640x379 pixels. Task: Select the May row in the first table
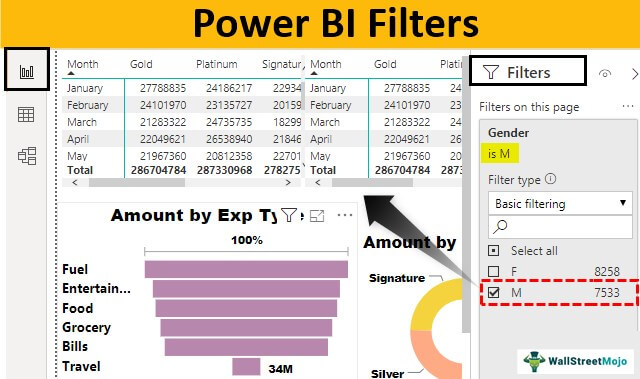[x=182, y=155]
